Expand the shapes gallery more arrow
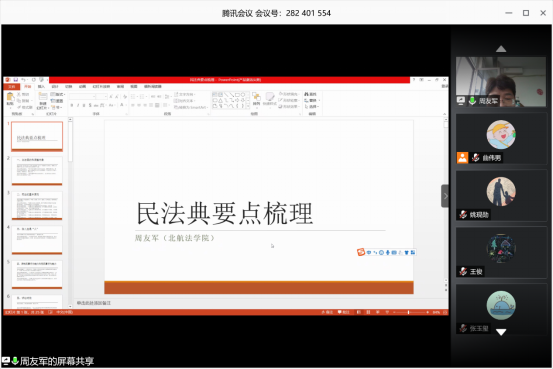This screenshot has width=553, height=369. click(248, 106)
